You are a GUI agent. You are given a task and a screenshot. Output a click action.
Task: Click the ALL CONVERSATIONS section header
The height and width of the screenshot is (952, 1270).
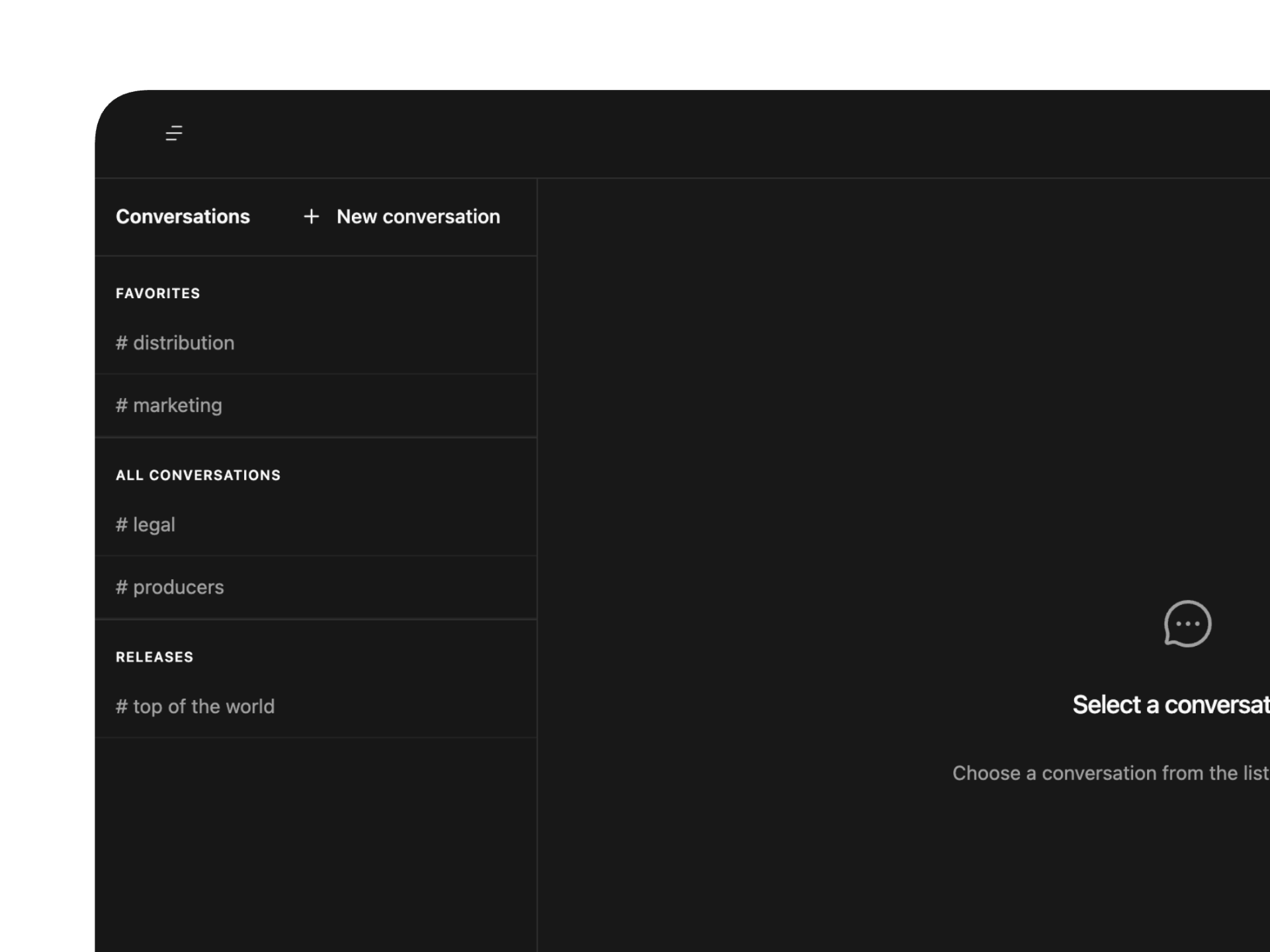198,475
